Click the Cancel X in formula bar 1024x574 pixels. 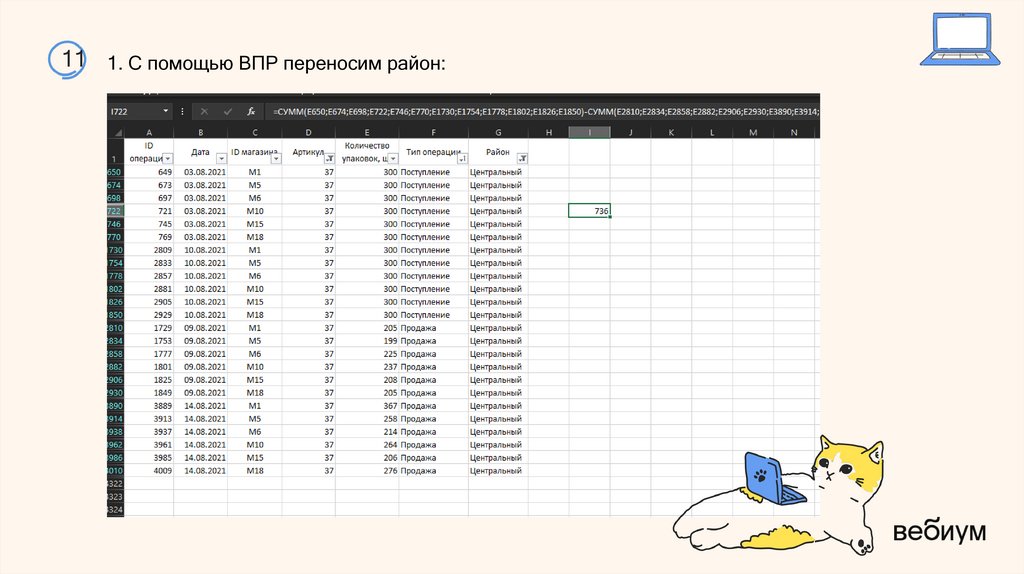[204, 112]
